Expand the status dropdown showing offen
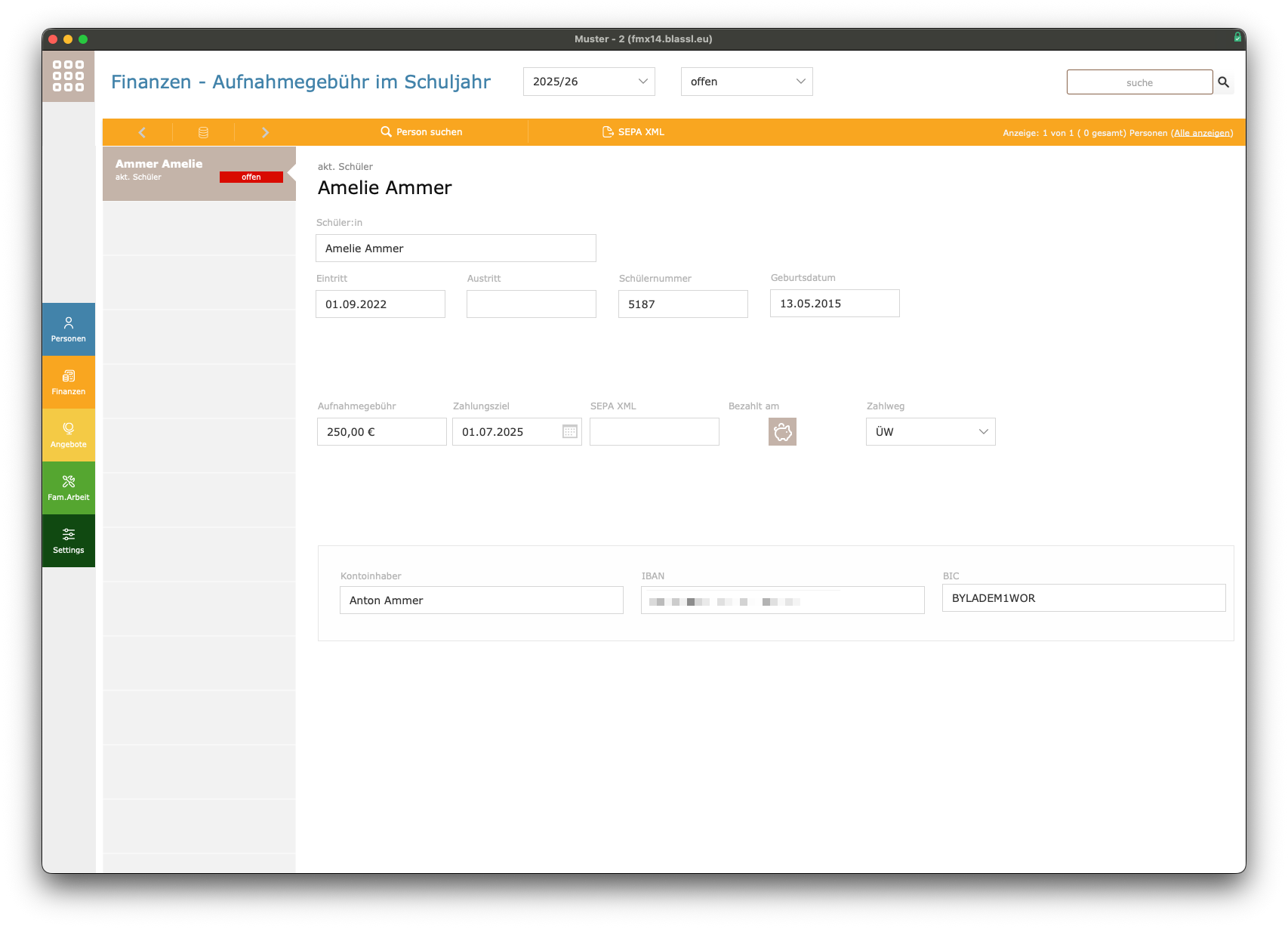The height and width of the screenshot is (929, 1288). pos(747,82)
